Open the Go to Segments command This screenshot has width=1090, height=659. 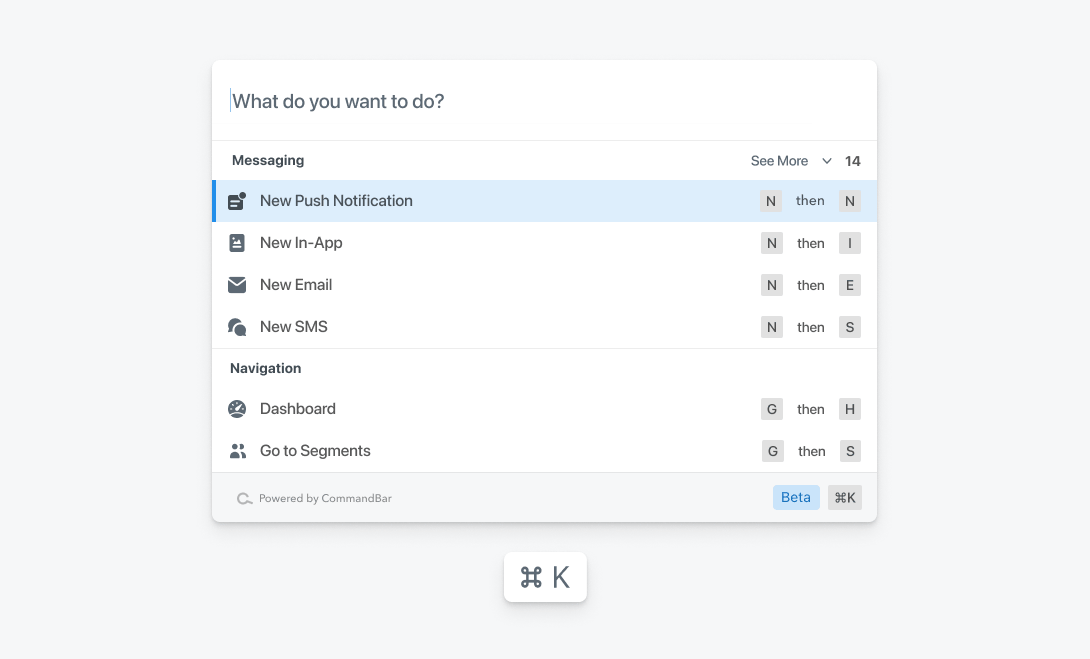(544, 451)
